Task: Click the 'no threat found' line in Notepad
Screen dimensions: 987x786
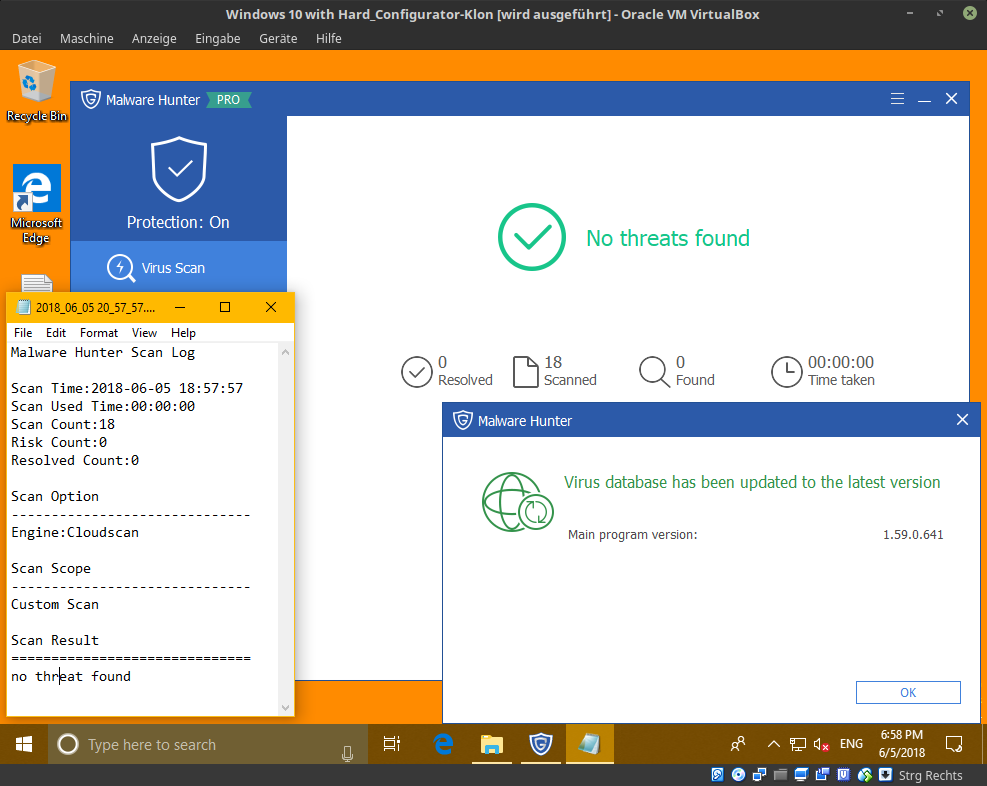Action: click(71, 677)
